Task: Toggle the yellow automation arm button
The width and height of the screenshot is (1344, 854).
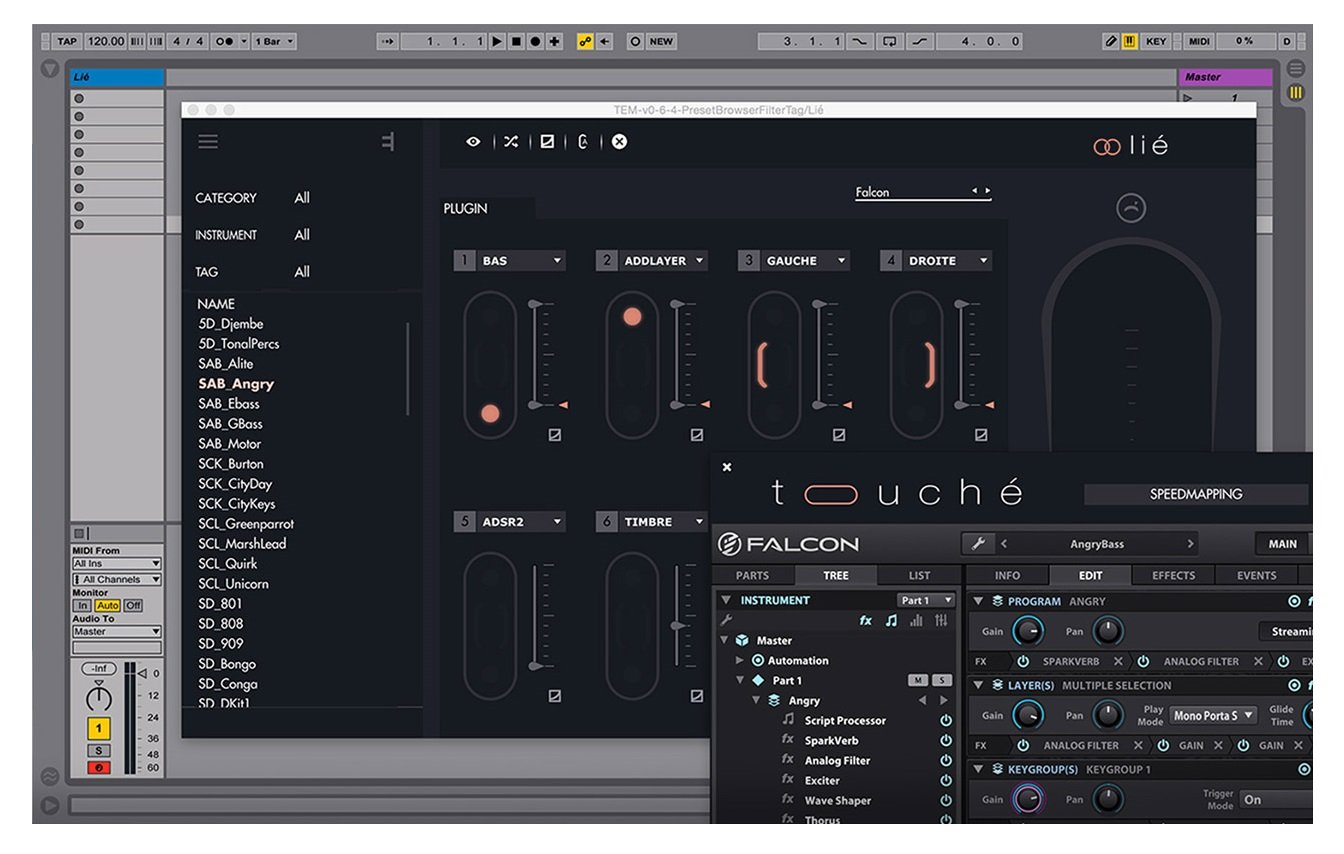Action: pos(586,41)
